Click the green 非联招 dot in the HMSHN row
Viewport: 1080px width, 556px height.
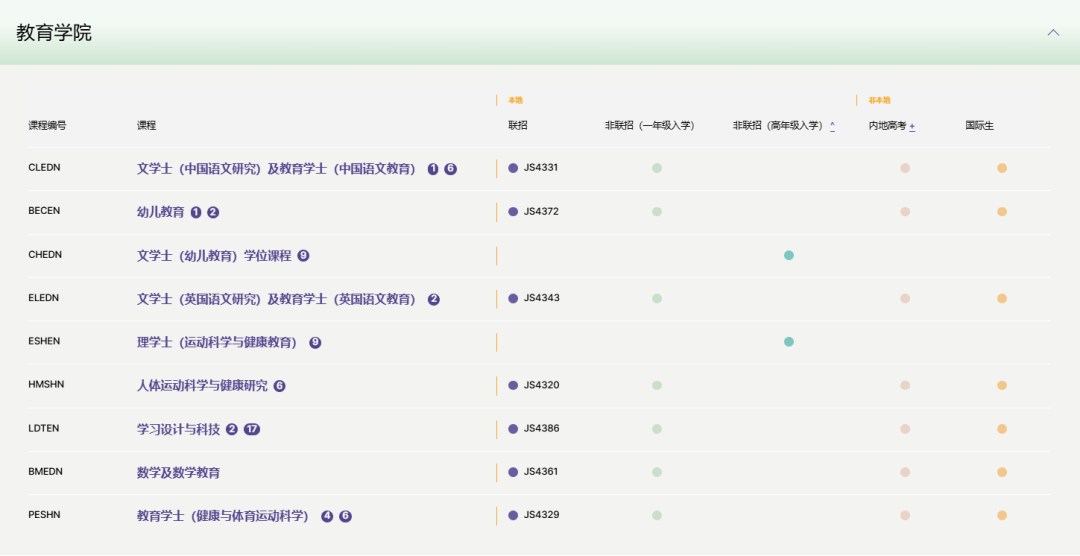click(x=657, y=385)
